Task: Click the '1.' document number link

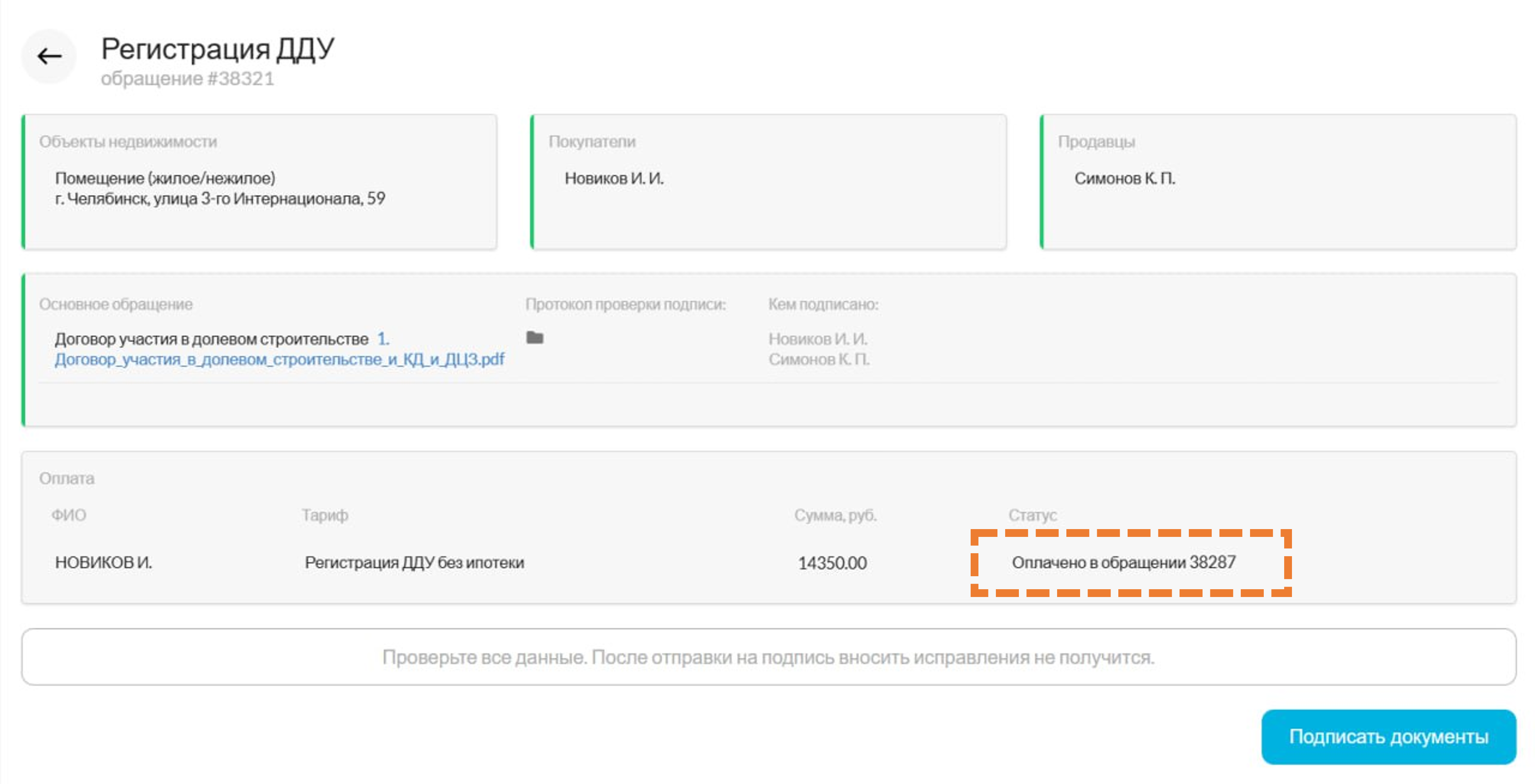Action: point(383,339)
